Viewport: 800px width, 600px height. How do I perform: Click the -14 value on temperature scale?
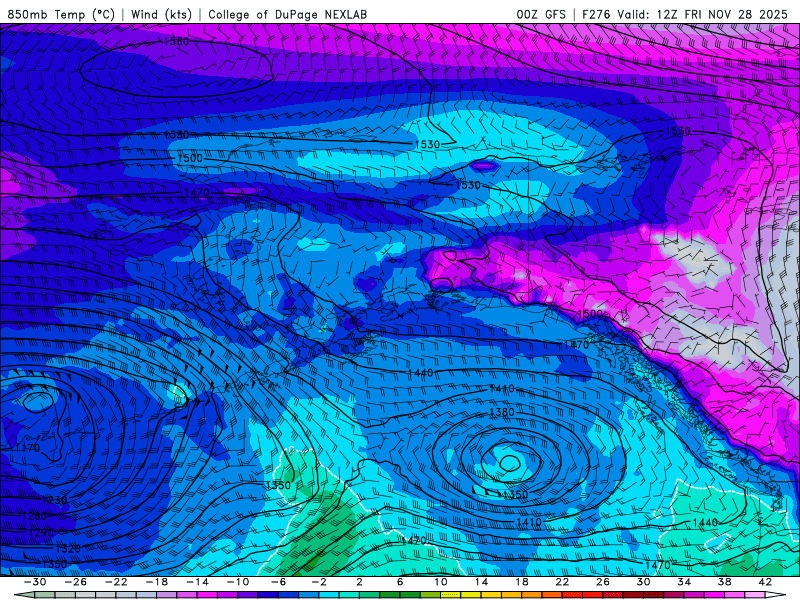click(197, 582)
